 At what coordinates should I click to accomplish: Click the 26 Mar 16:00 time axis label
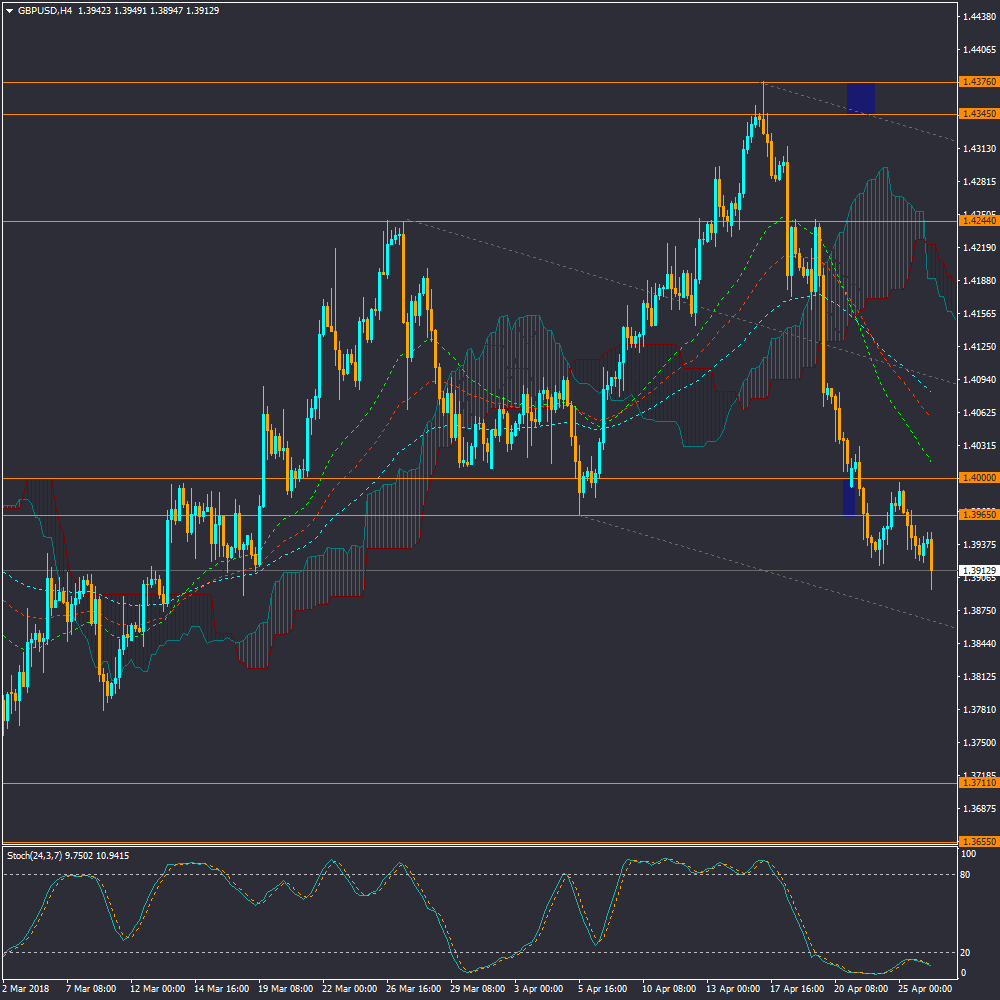pyautogui.click(x=413, y=988)
